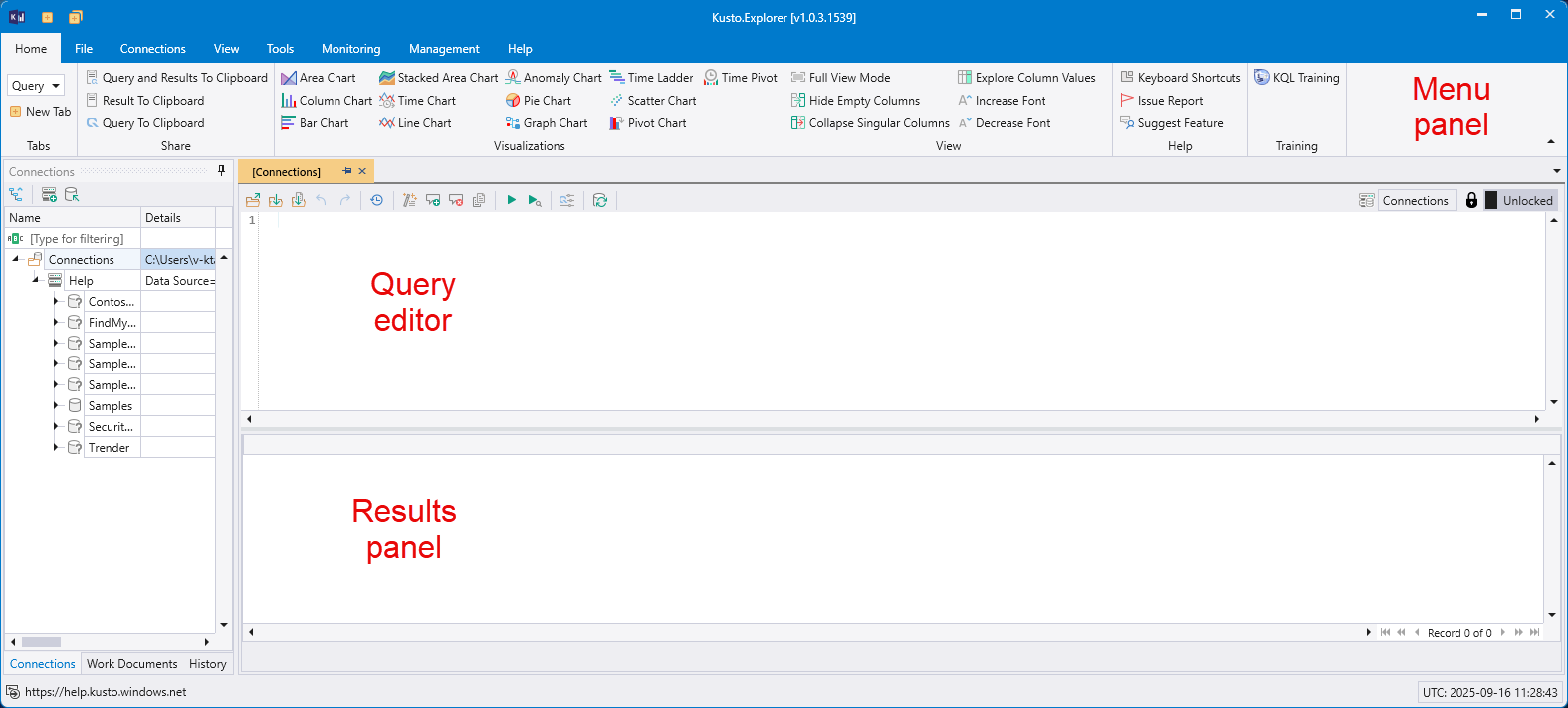The width and height of the screenshot is (1568, 708).
Task: Click the refresh database schema icon
Action: 600,200
